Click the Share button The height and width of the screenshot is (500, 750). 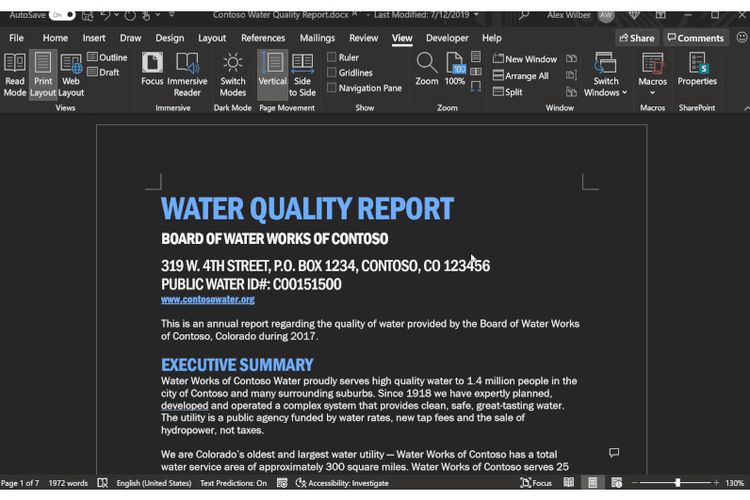point(637,38)
